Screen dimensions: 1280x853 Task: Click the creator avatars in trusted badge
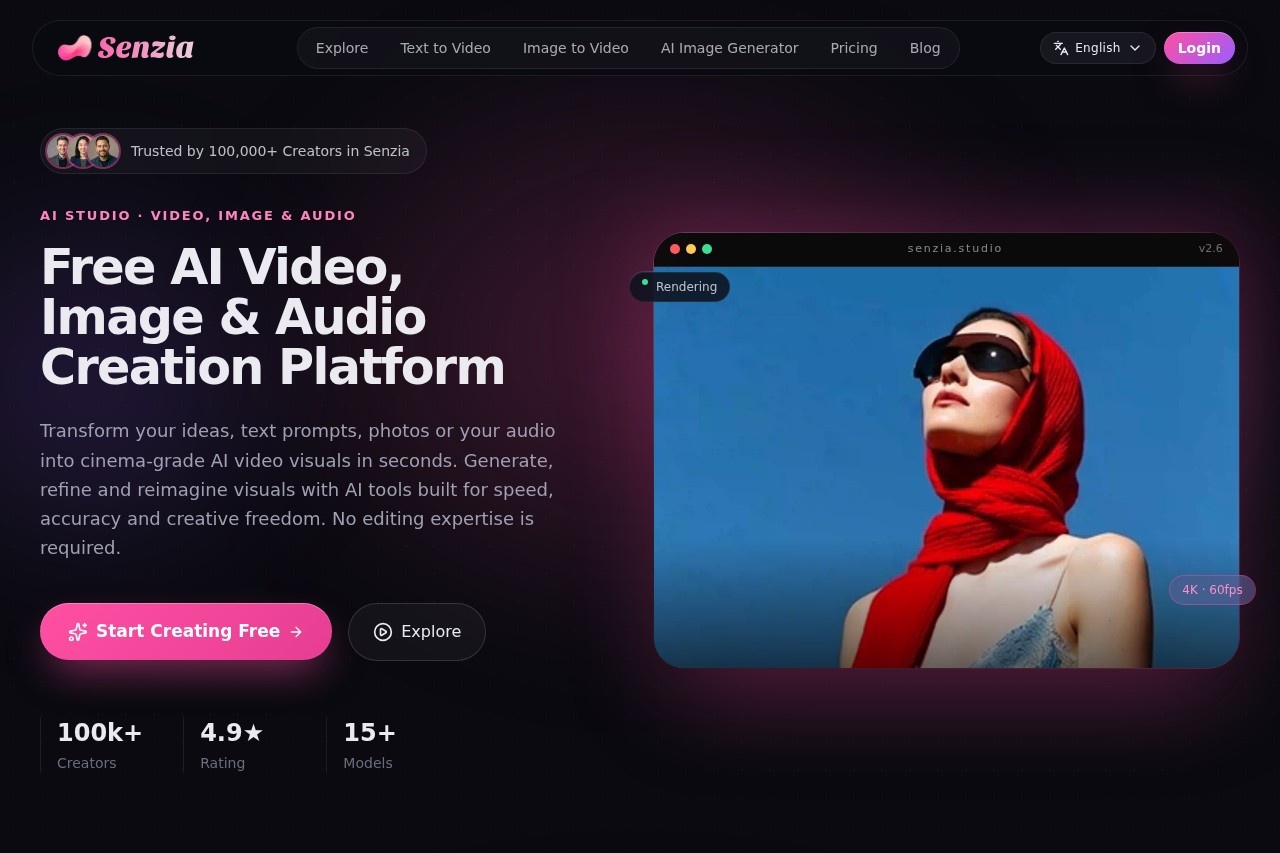(83, 151)
